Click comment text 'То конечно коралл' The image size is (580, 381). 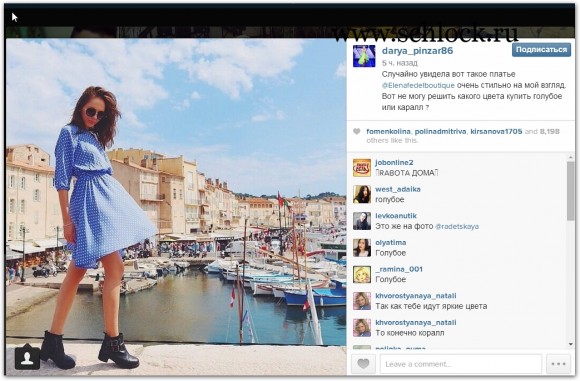point(409,333)
